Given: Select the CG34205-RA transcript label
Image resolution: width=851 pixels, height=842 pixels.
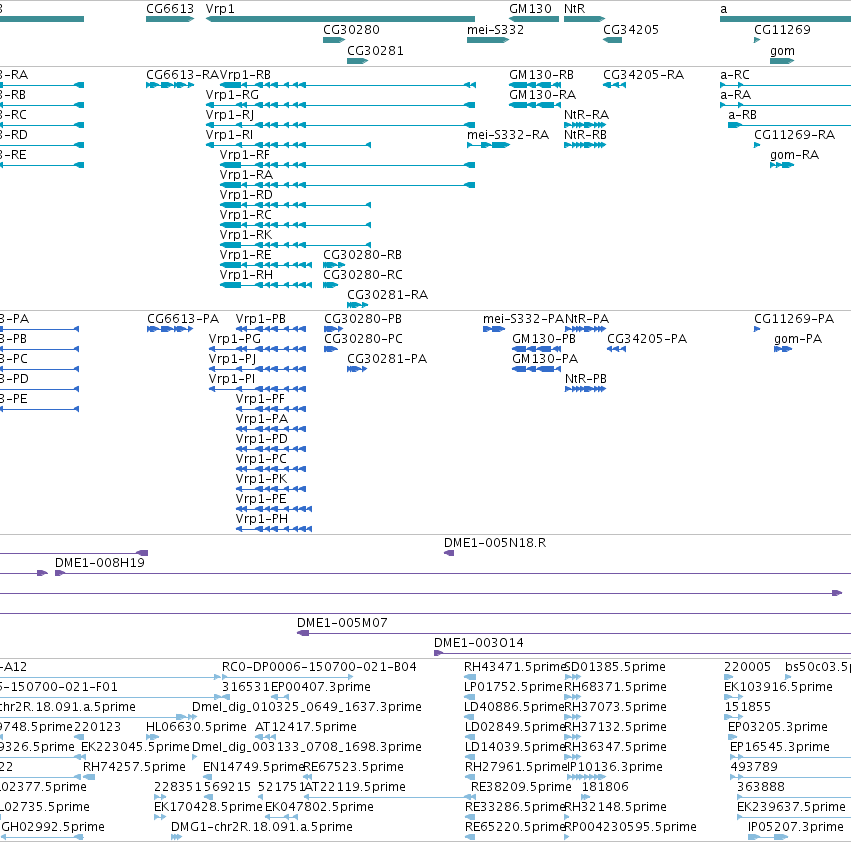Looking at the screenshot, I should (x=643, y=75).
